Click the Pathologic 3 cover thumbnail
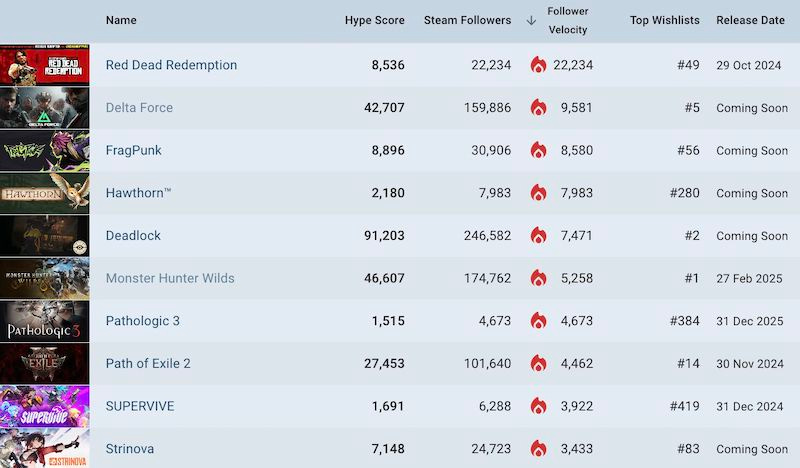This screenshot has width=800, height=468. [44, 321]
